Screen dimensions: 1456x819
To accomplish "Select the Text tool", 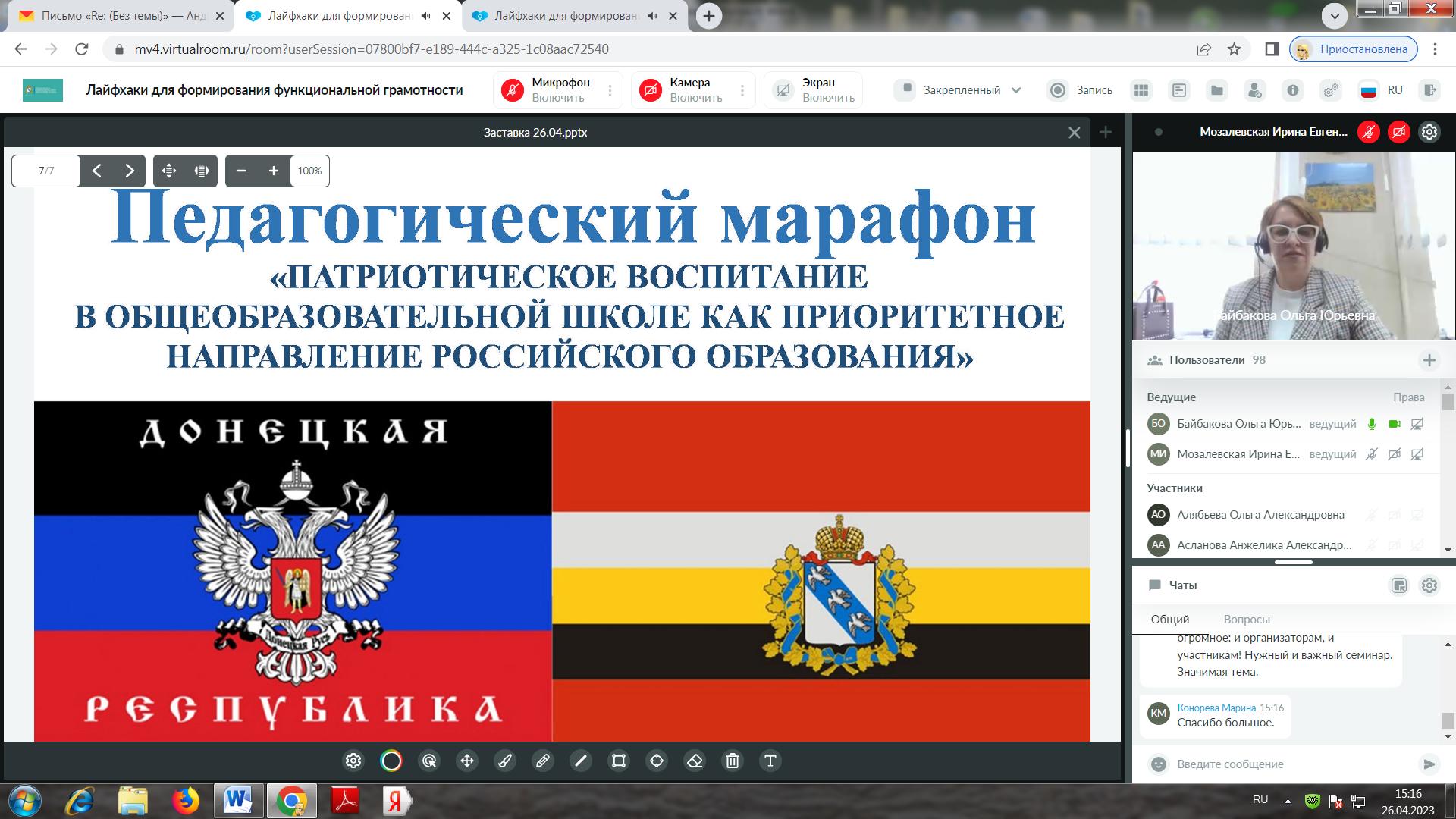I will (x=770, y=761).
